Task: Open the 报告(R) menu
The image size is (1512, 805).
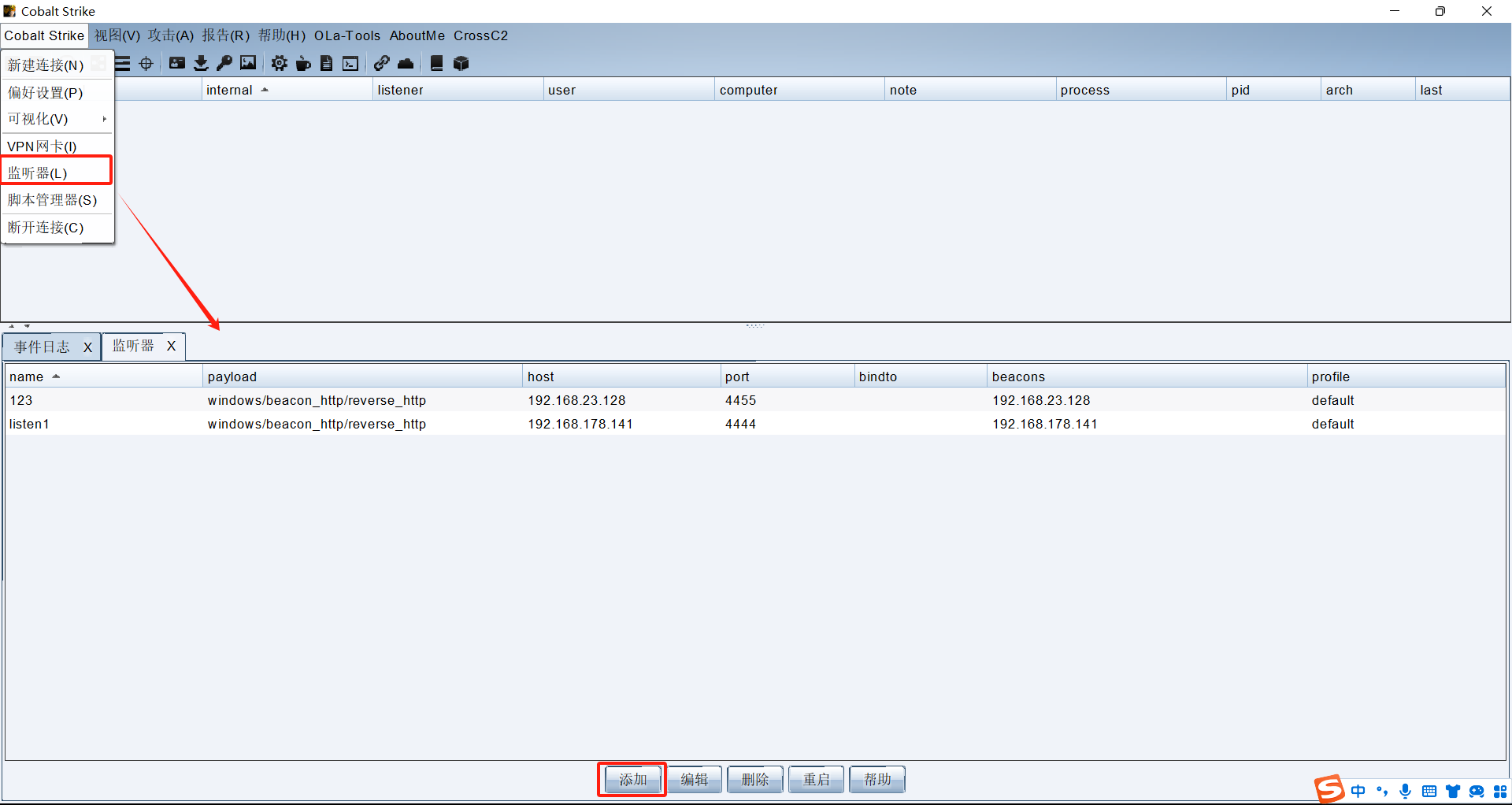Action: pyautogui.click(x=226, y=35)
